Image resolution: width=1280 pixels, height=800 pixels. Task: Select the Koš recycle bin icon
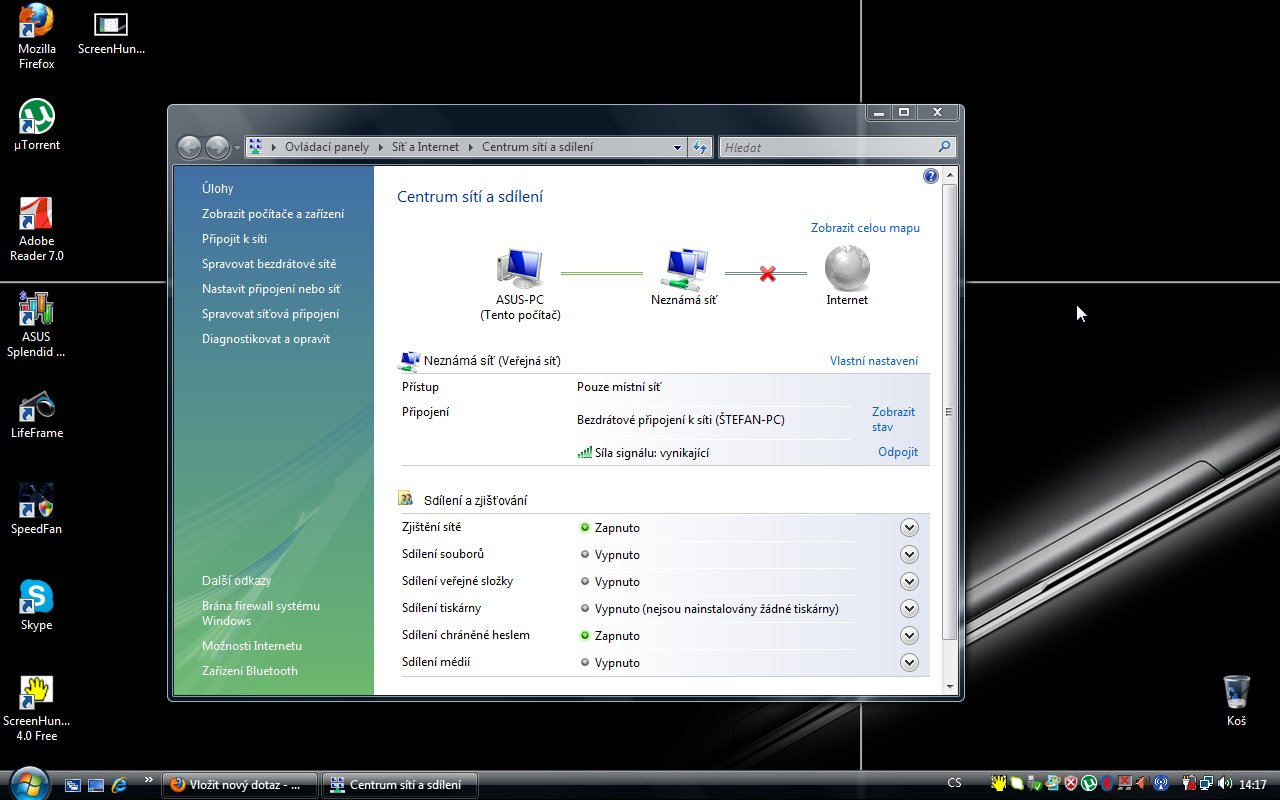[x=1237, y=701]
